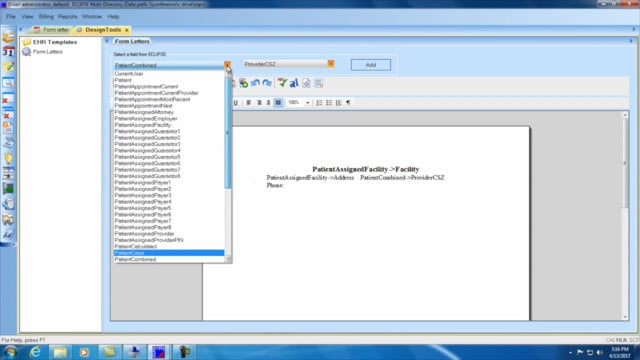Open the Reports menu
The width and height of the screenshot is (640, 360).
coord(68,17)
